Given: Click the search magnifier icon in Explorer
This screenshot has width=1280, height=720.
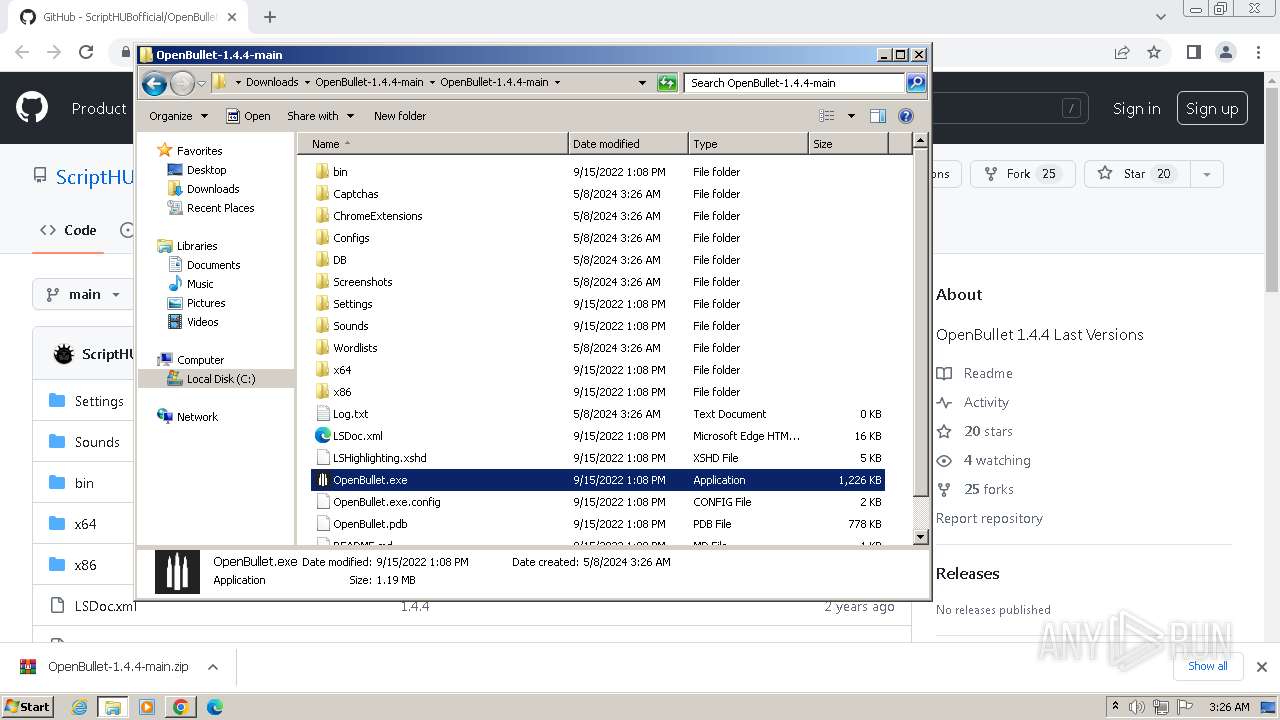Looking at the screenshot, I should coord(915,83).
